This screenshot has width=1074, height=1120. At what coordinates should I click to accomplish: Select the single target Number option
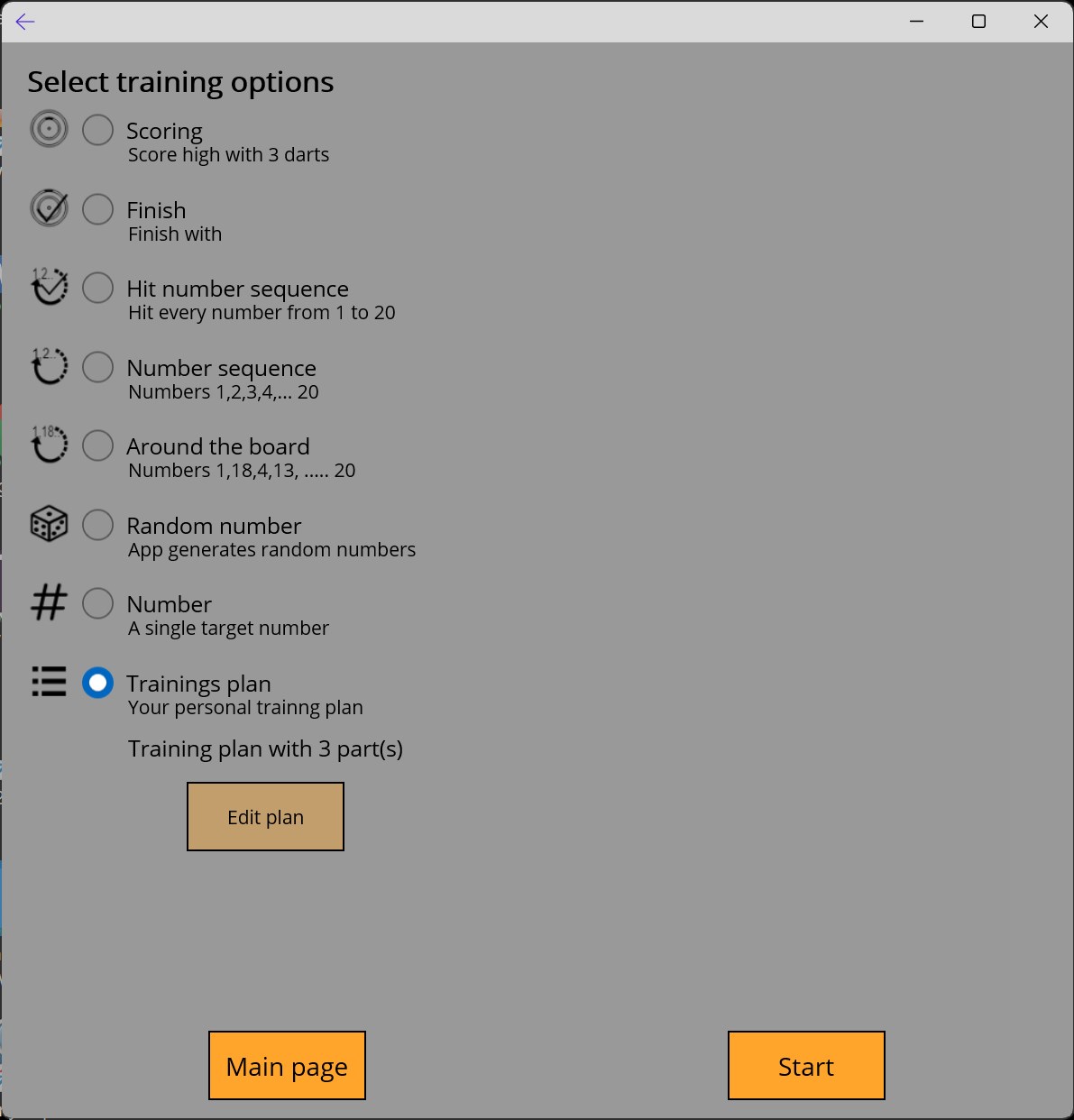point(97,603)
